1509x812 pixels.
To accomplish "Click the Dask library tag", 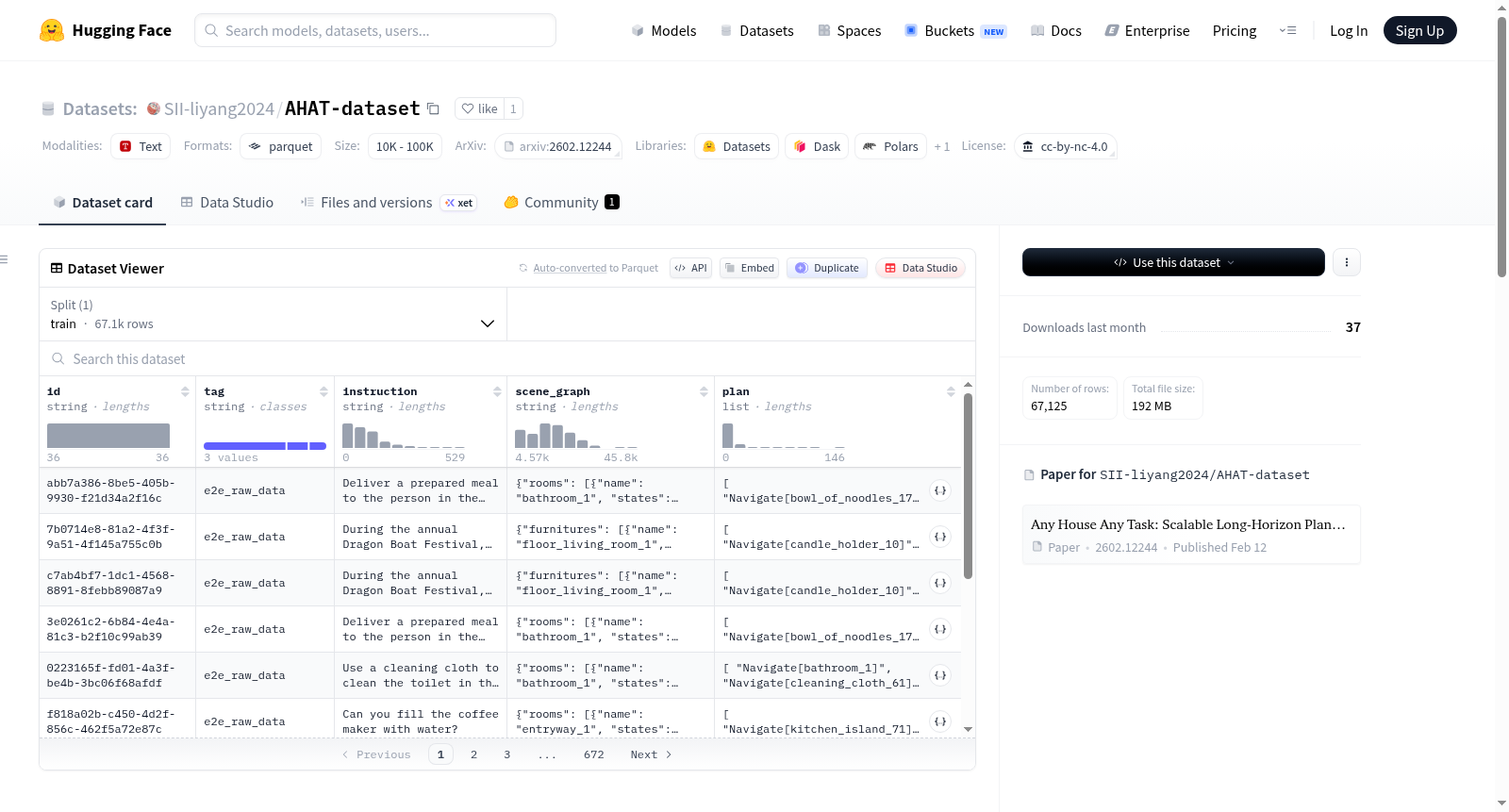I will point(817,146).
